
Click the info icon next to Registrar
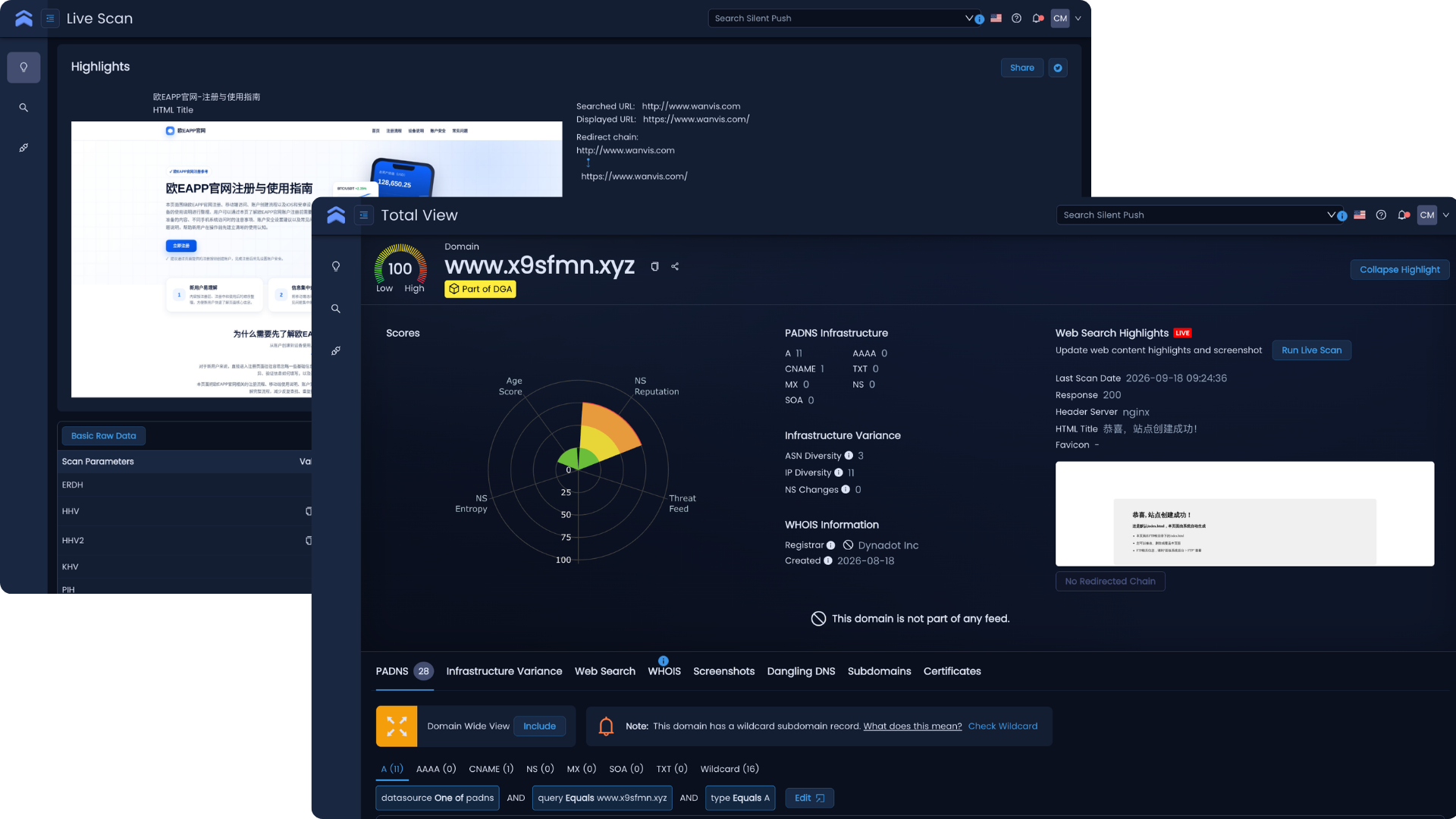click(830, 545)
